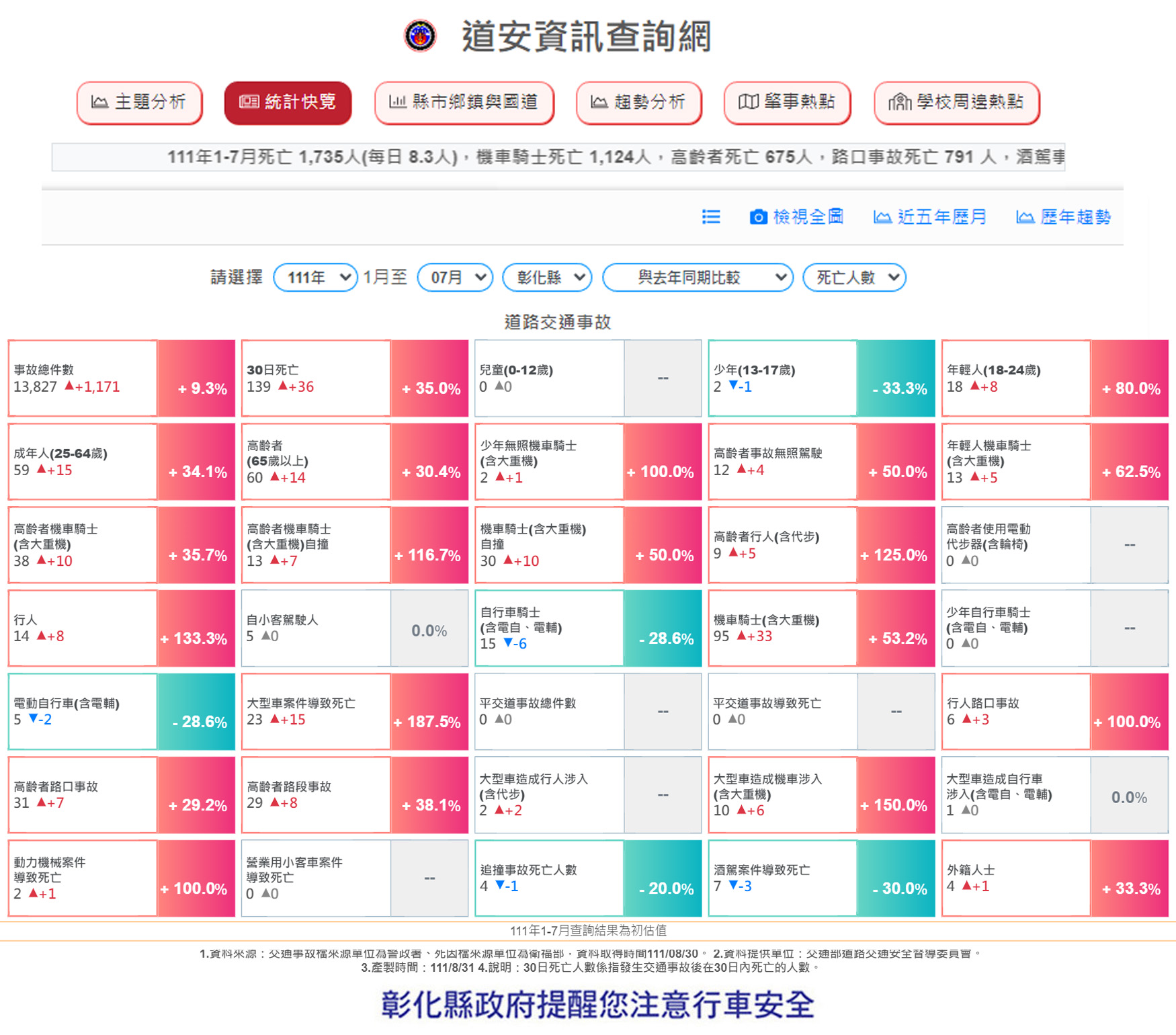Click the chart icon beside 歷年趨勢
This screenshot has height=1035, width=1176.
tap(1024, 217)
